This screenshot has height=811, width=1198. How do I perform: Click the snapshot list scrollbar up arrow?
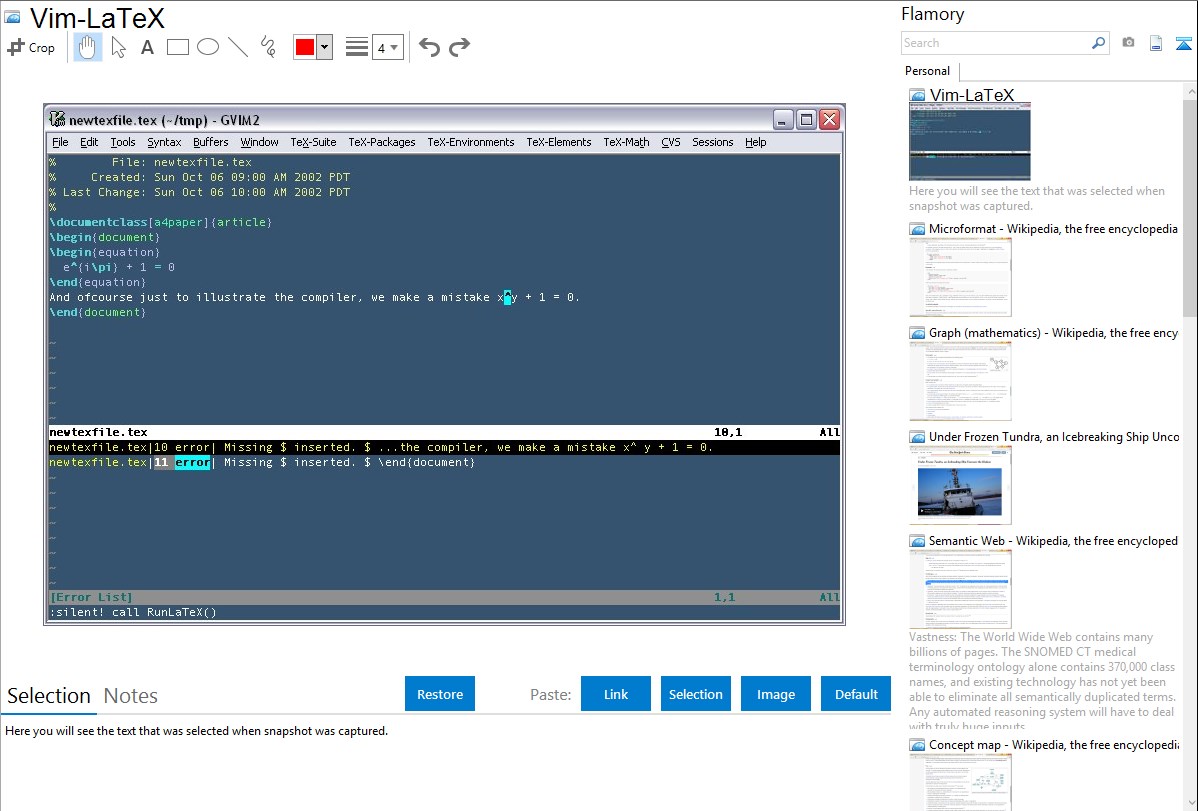[x=1191, y=91]
